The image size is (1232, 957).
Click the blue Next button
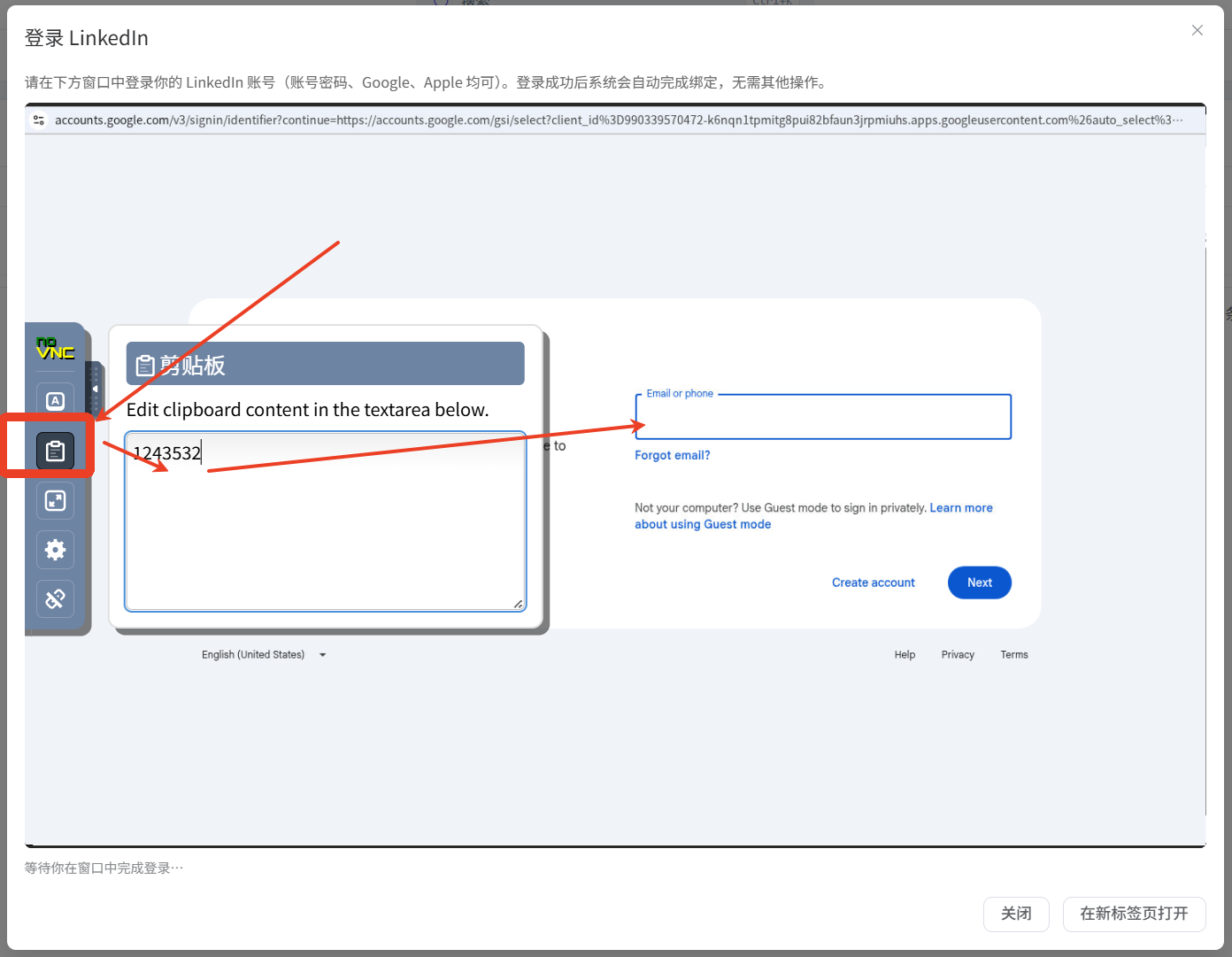980,583
